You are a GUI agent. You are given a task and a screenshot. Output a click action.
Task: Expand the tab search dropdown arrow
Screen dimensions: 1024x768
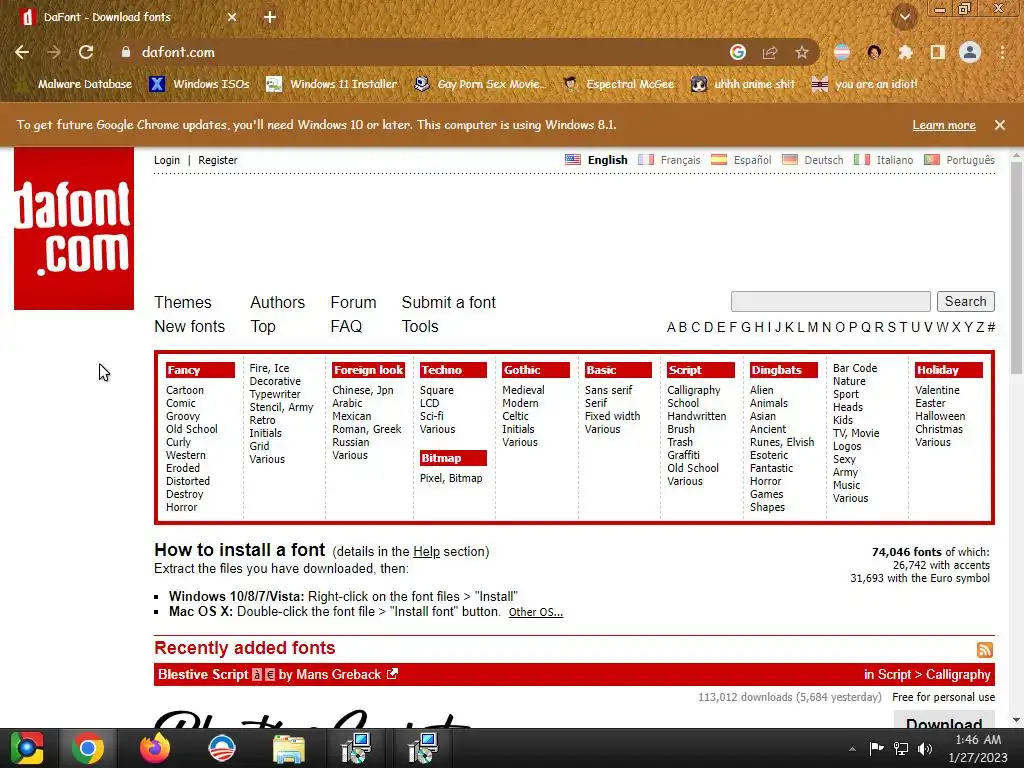[905, 17]
